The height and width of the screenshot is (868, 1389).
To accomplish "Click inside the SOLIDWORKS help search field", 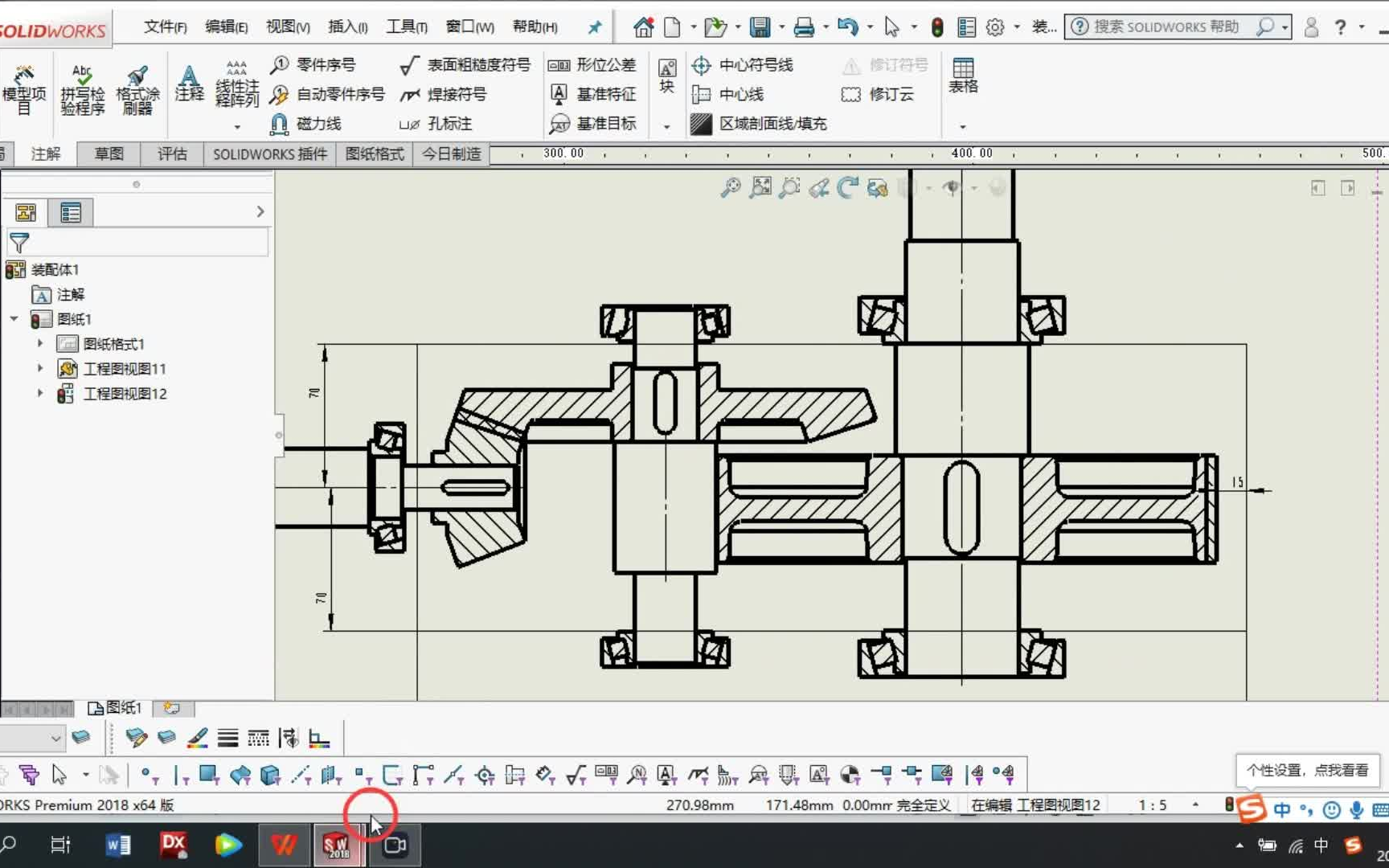I will click(x=1166, y=27).
